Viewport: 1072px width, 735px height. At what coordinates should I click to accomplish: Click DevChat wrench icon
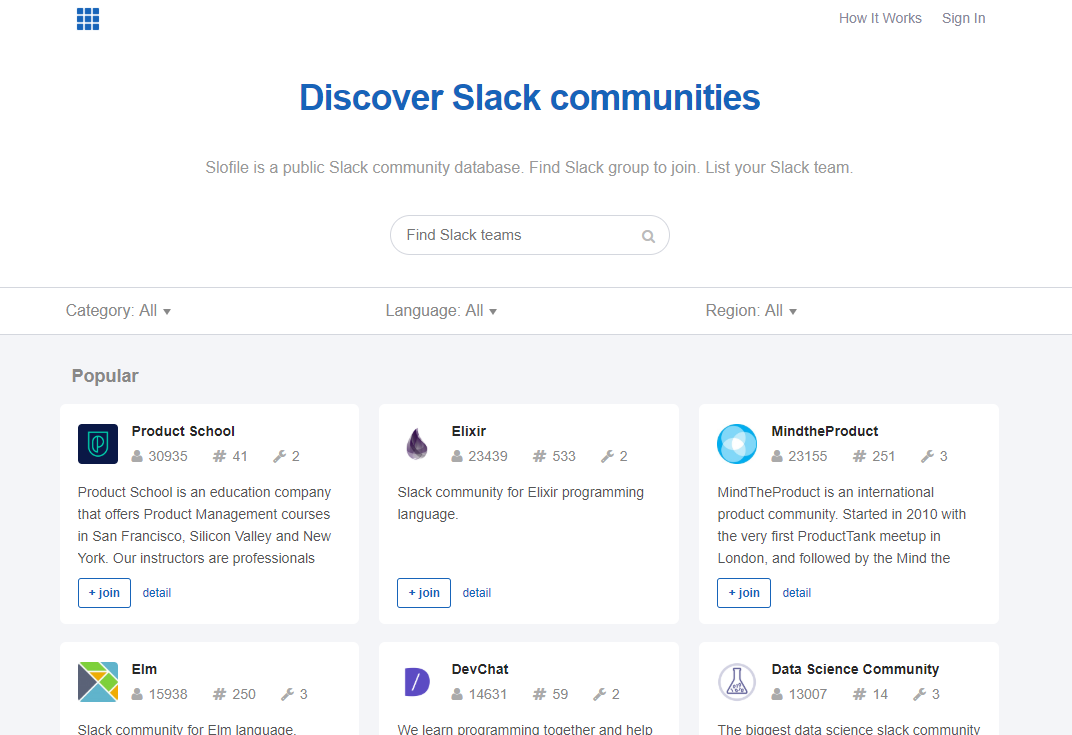[x=600, y=694]
